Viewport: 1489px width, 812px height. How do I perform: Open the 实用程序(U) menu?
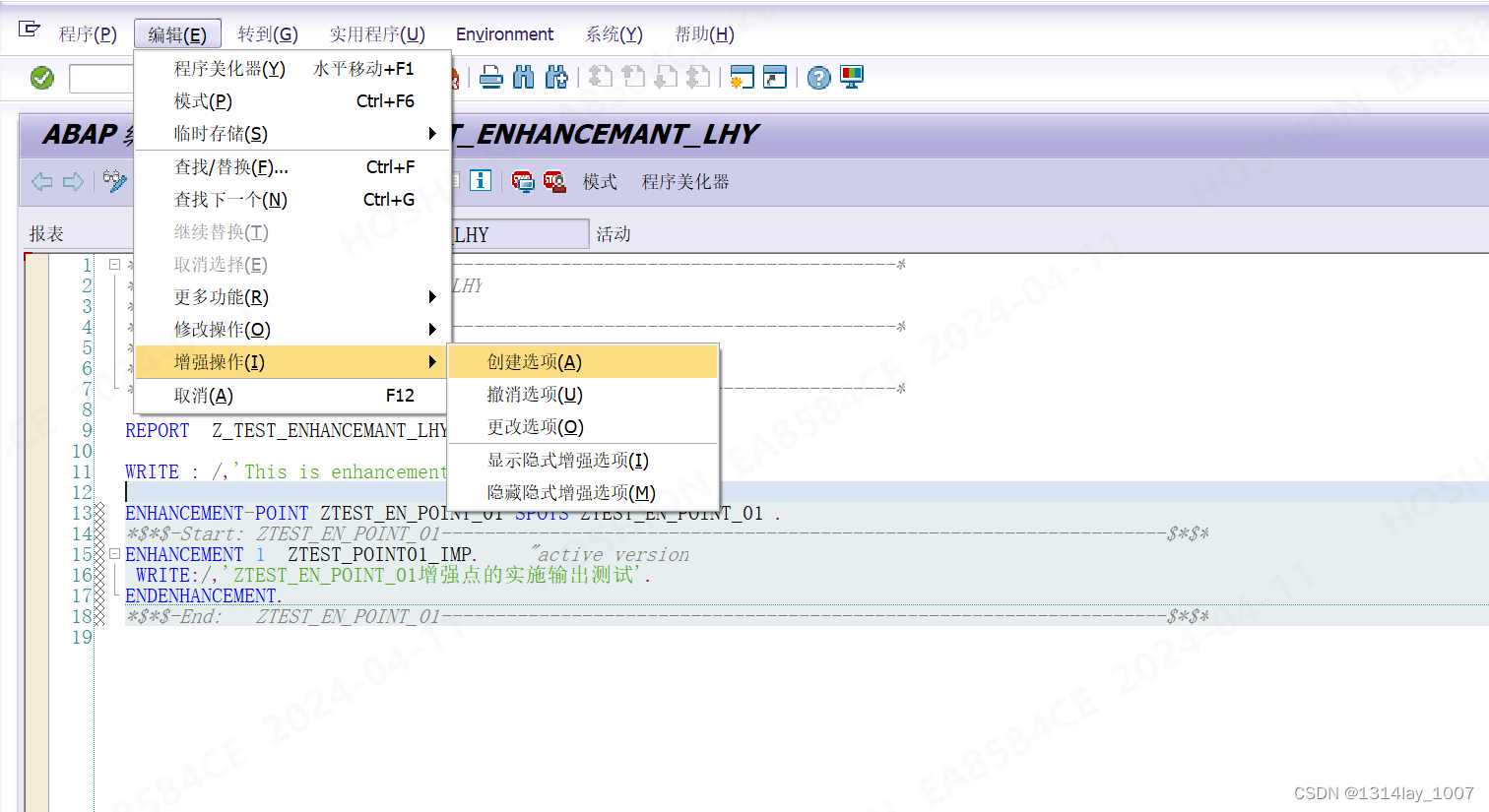pyautogui.click(x=377, y=34)
